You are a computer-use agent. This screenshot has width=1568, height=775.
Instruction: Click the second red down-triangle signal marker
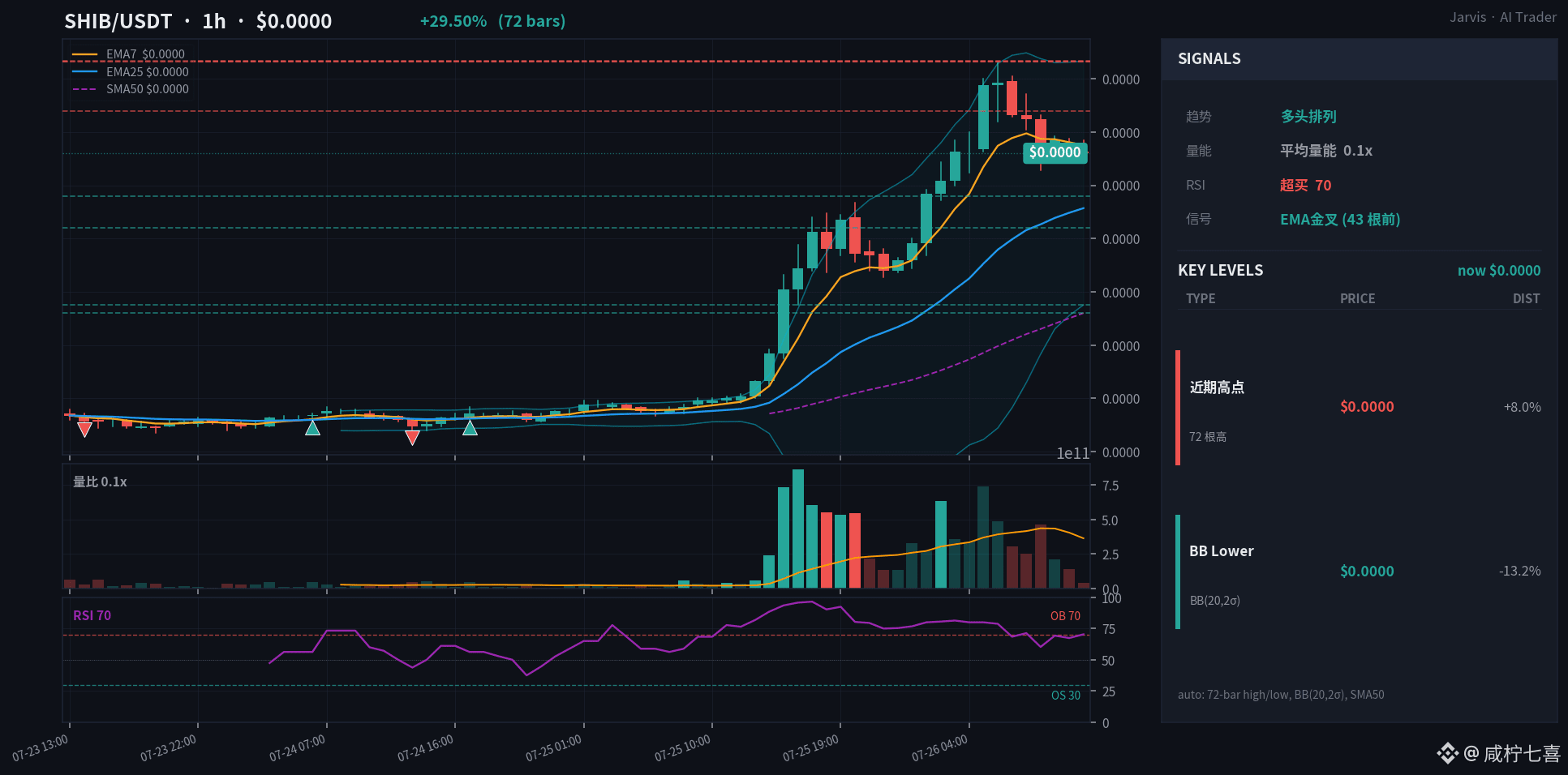(x=412, y=438)
